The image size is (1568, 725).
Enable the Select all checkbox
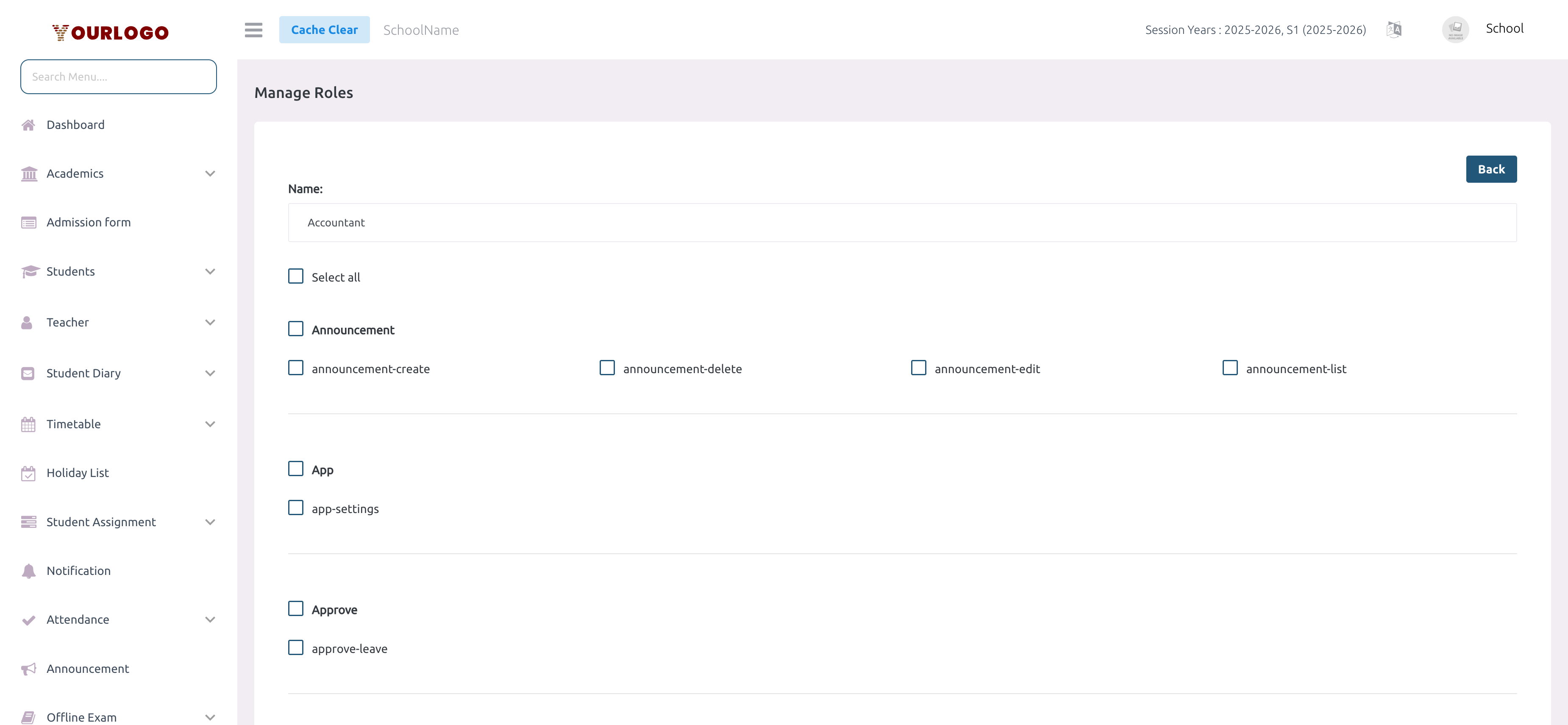click(296, 276)
